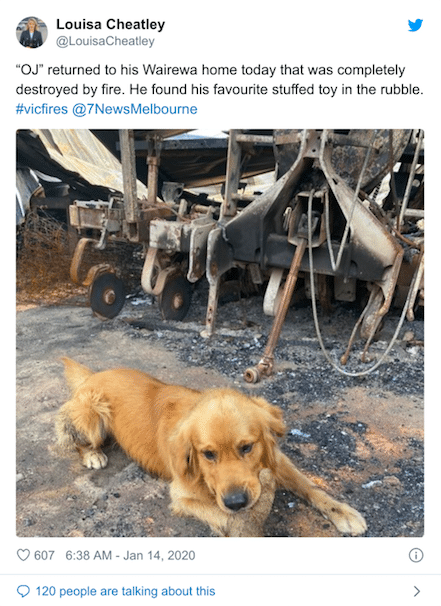Image resolution: width=441 pixels, height=606 pixels.
Task: Open the @LouisaCheatley handle
Action: [105, 41]
